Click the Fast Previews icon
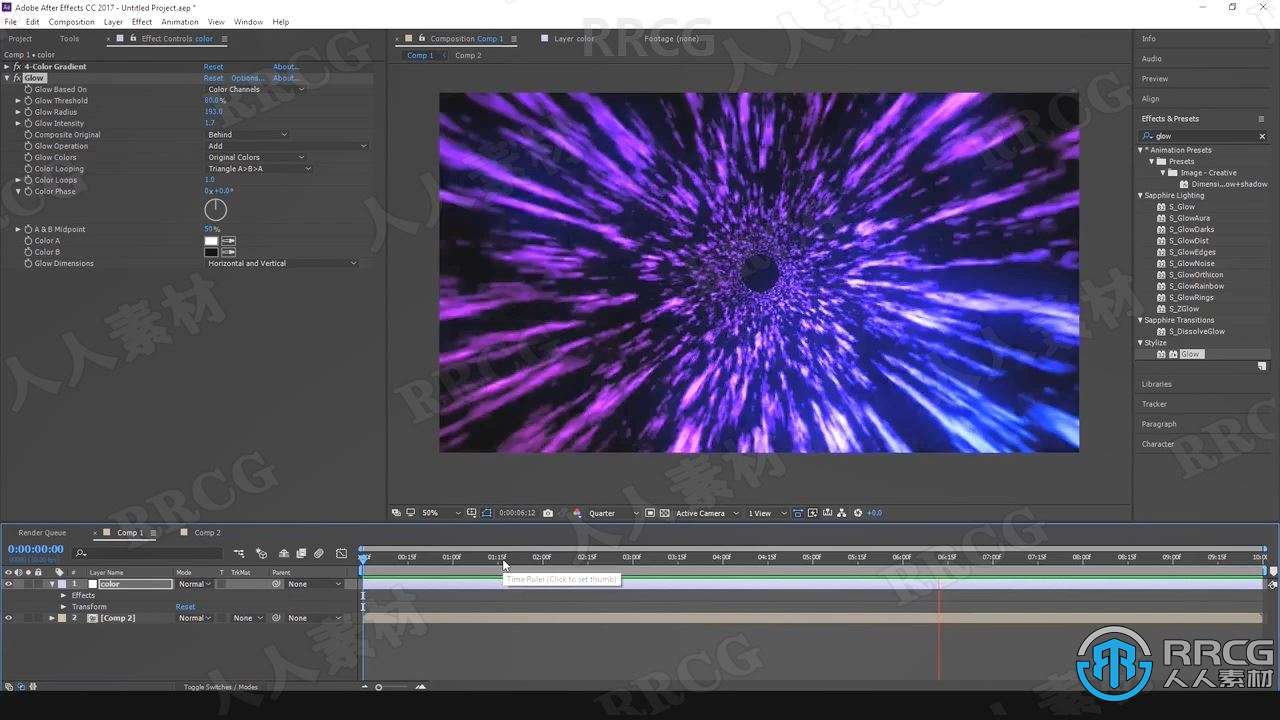 [813, 513]
